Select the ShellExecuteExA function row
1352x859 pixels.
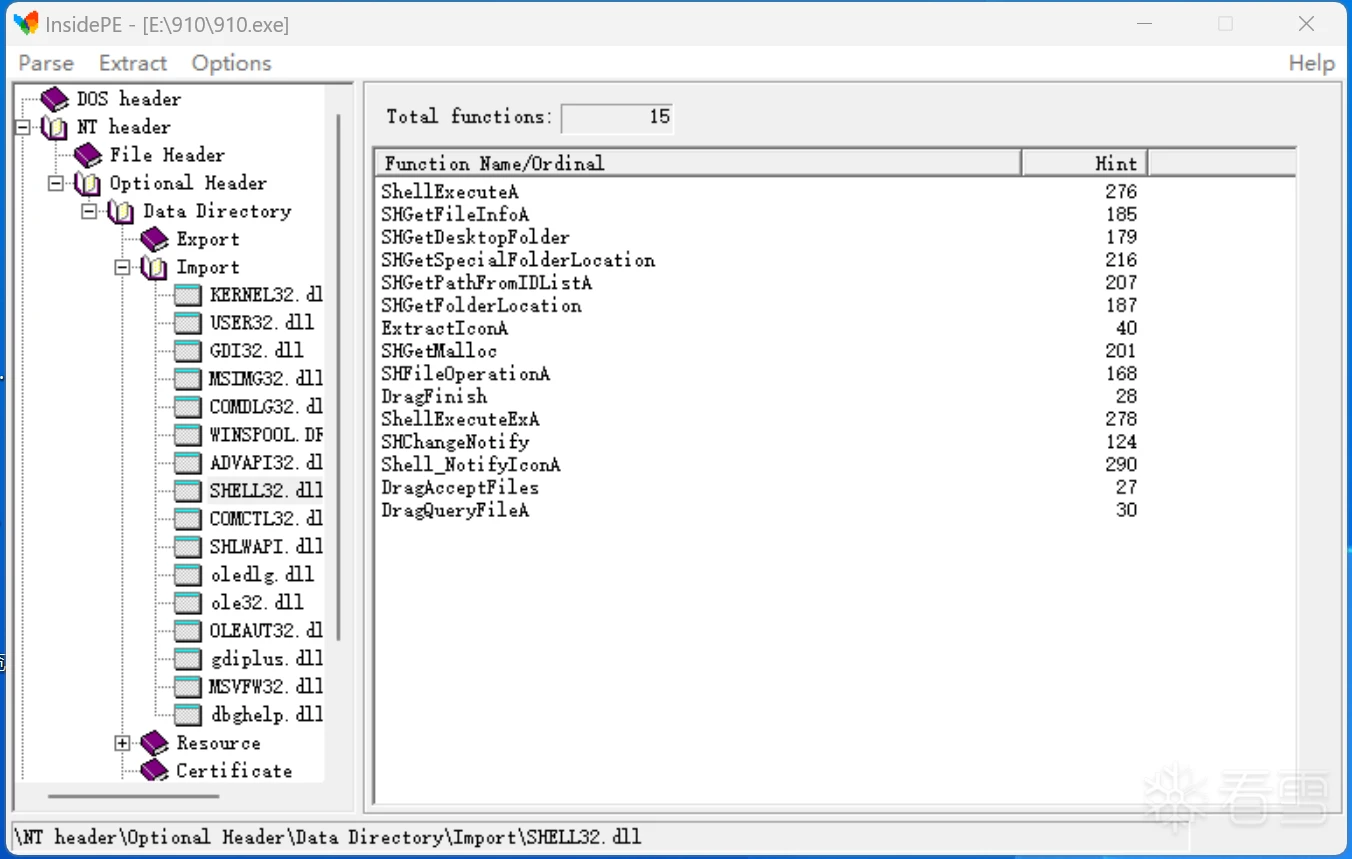pyautogui.click(x=460, y=419)
